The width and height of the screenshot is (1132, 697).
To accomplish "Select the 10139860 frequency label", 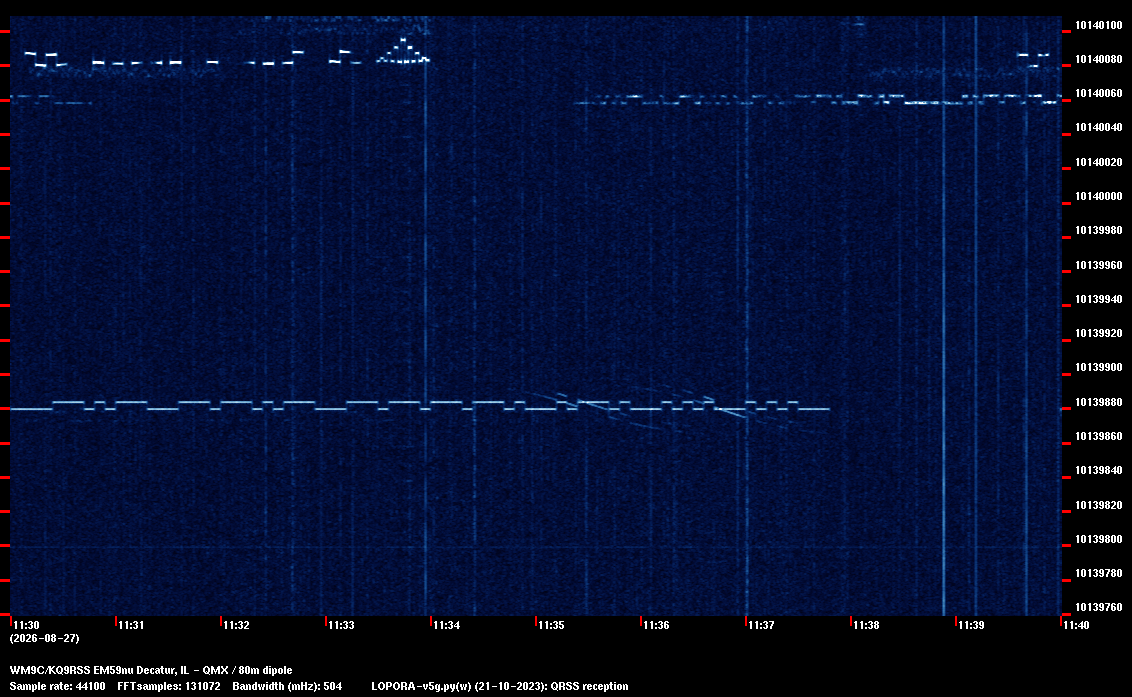I will tap(1099, 436).
